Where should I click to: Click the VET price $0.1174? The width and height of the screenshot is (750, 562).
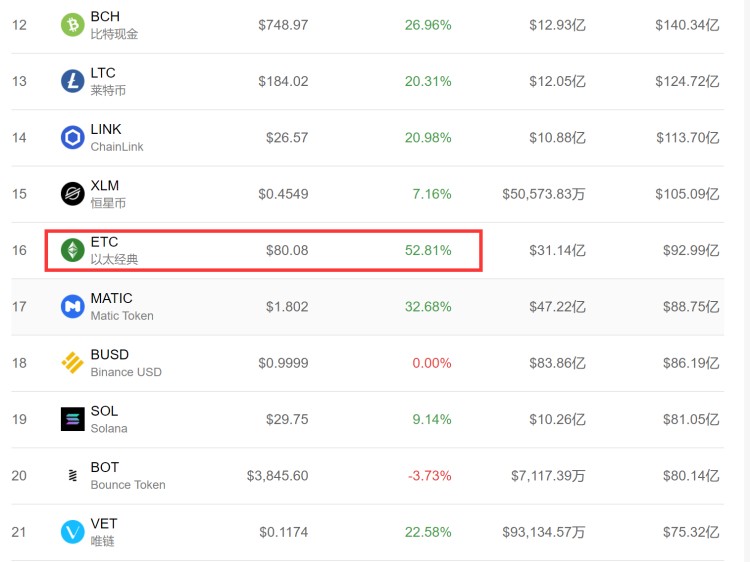(284, 532)
